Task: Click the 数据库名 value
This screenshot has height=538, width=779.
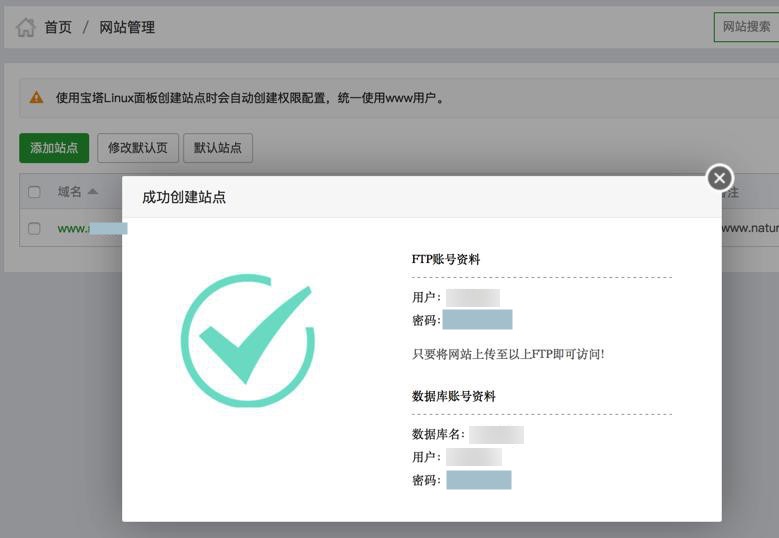Action: [496, 435]
